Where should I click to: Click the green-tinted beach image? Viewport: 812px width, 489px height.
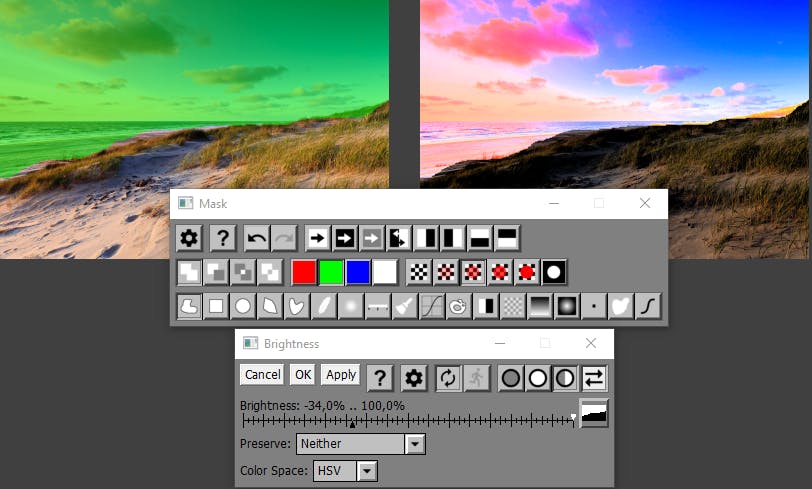[194, 130]
